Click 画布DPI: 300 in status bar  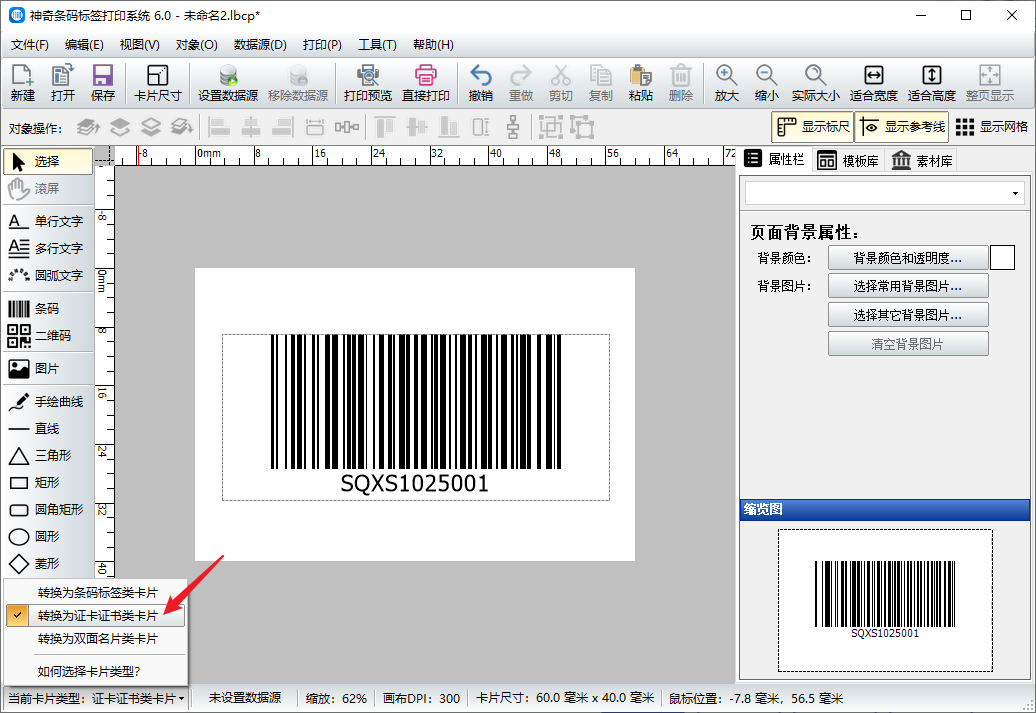421,698
